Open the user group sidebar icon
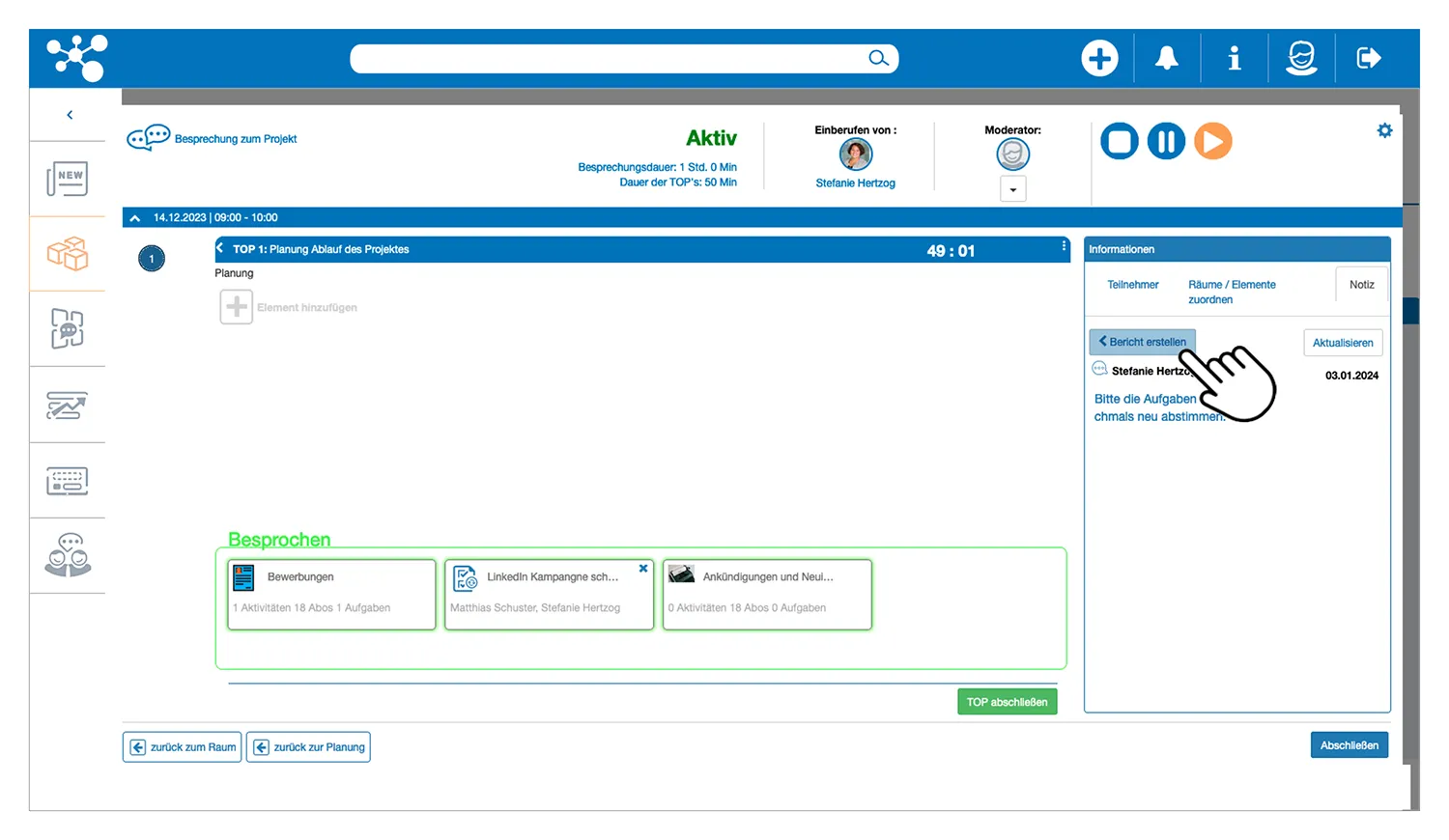 click(x=68, y=555)
